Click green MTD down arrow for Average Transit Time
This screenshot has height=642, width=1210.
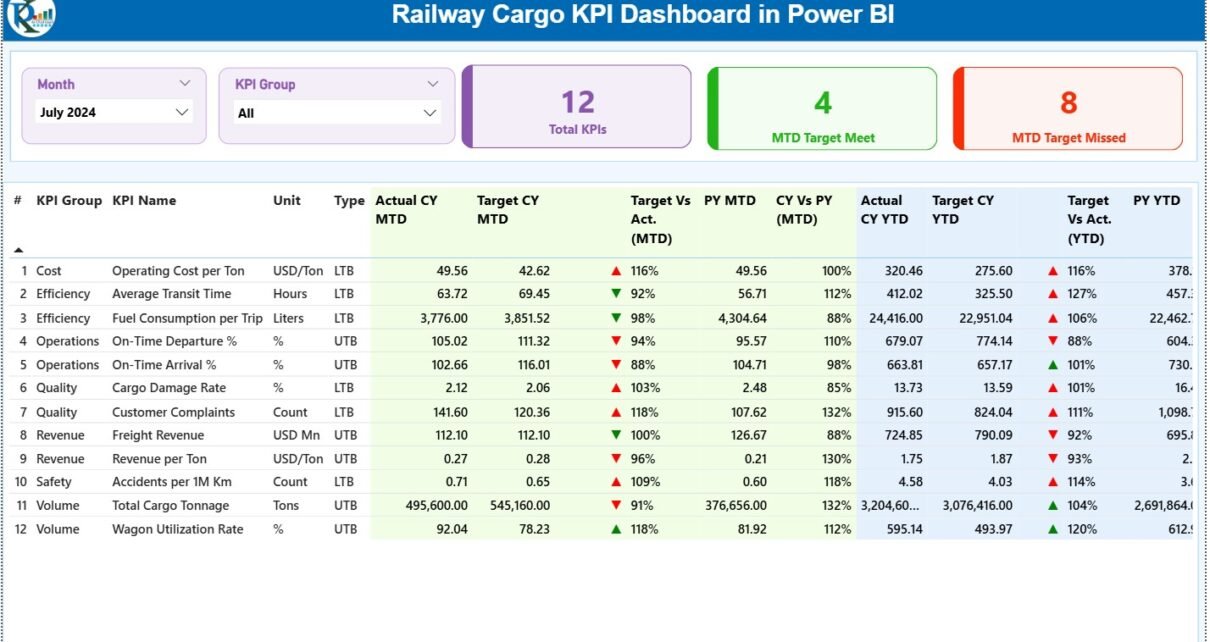616,294
